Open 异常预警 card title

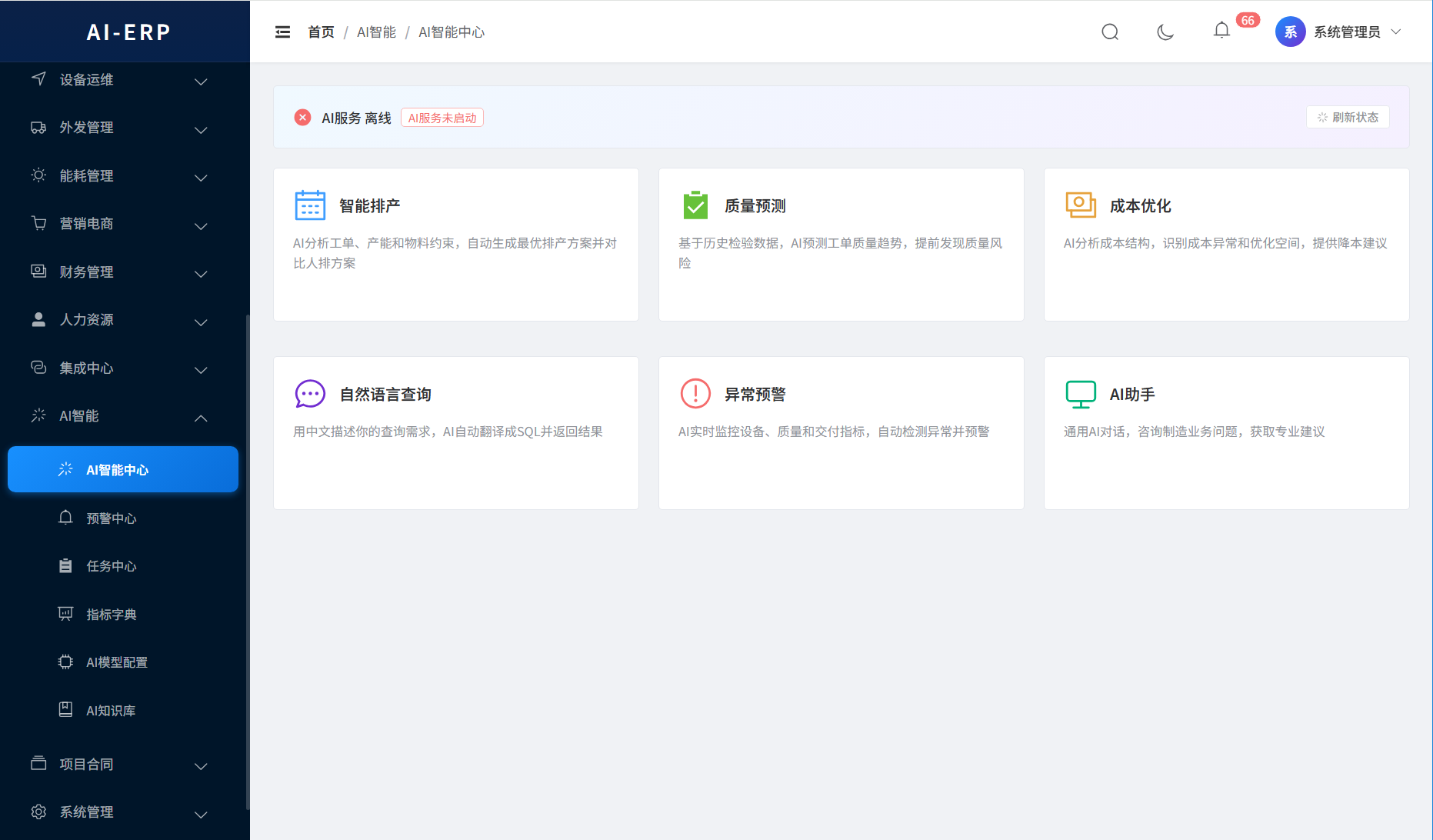tap(755, 394)
